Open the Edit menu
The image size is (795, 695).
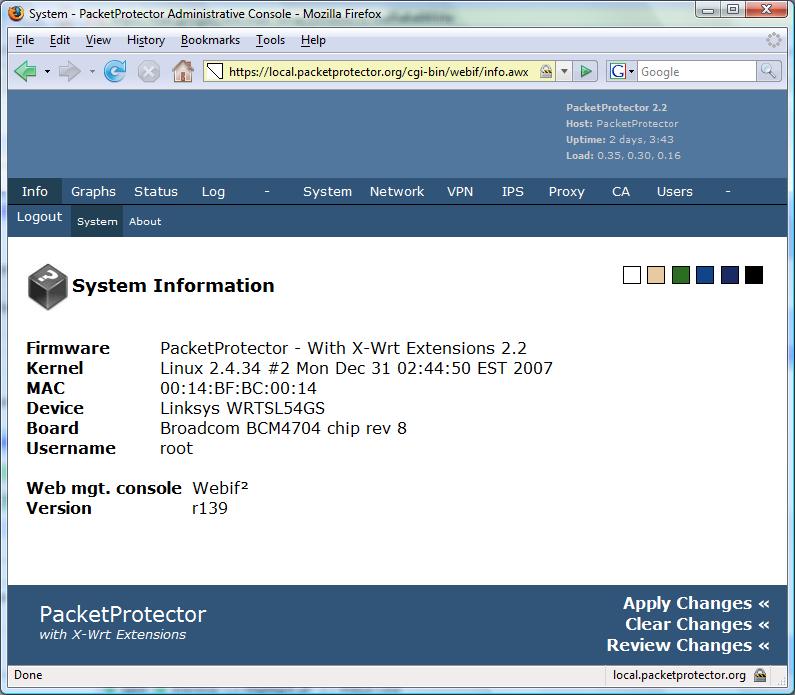coord(60,40)
